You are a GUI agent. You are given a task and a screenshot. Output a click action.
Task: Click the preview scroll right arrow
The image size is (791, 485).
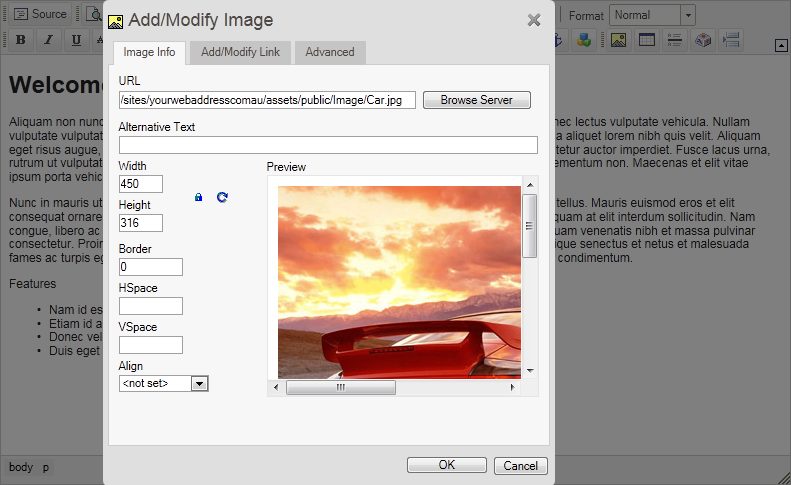tap(512, 388)
